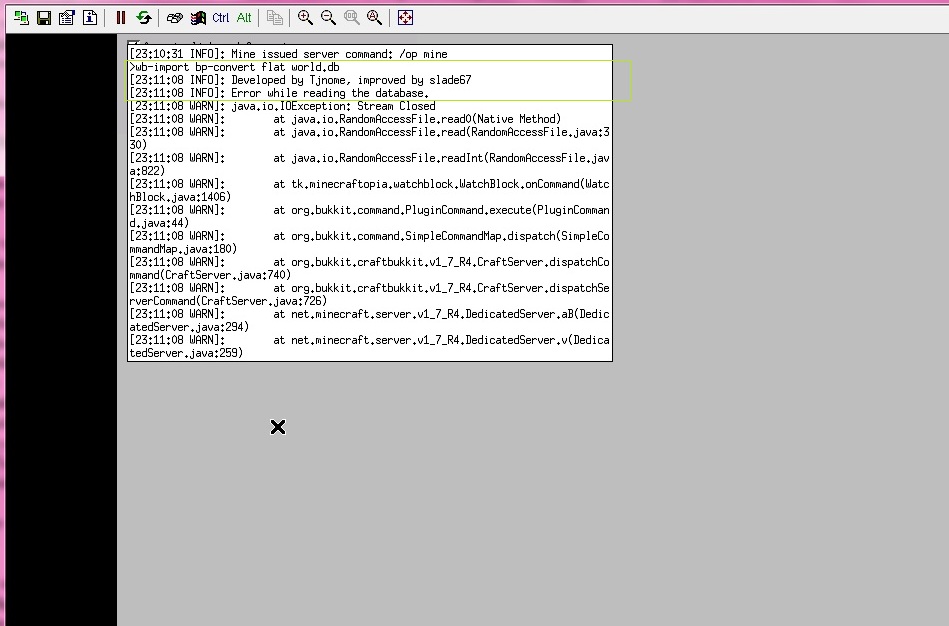Click the Zoom in magnifier icon
Image resolution: width=949 pixels, height=626 pixels.
click(305, 18)
